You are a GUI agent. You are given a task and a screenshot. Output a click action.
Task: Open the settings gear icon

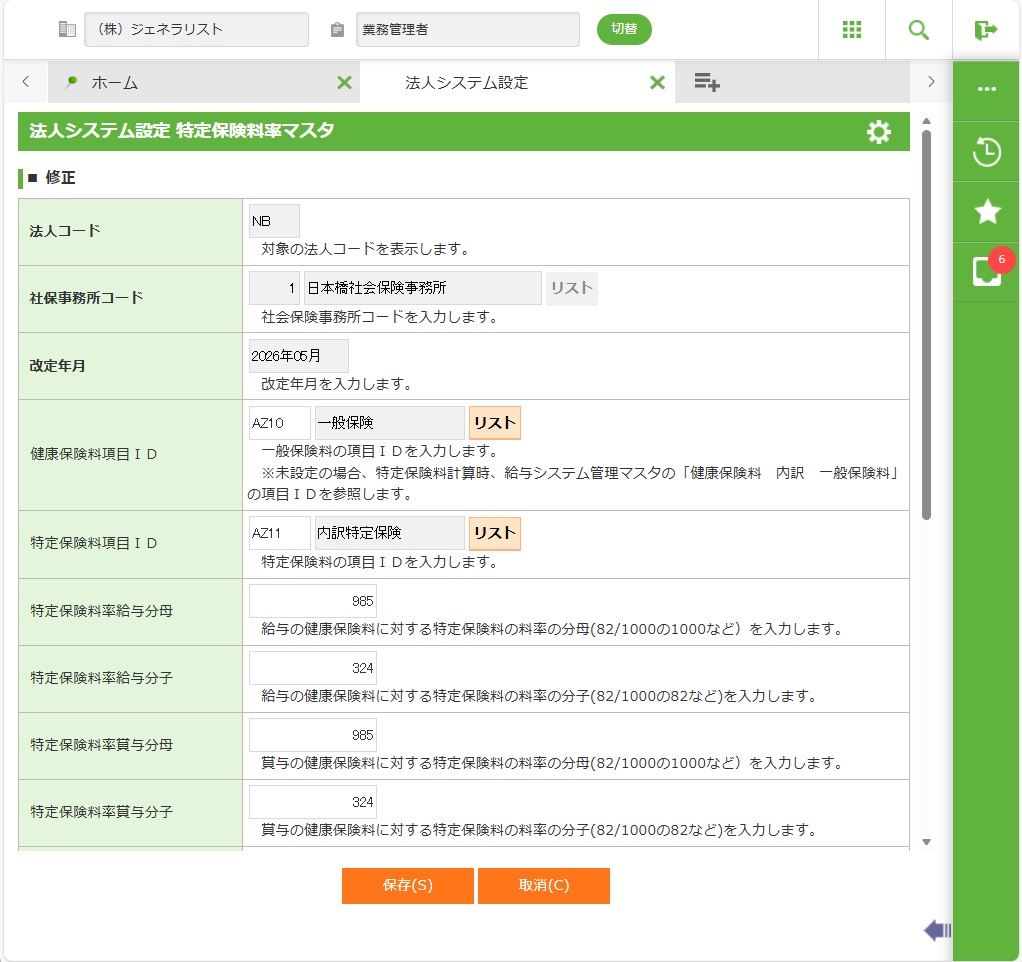coord(878,132)
